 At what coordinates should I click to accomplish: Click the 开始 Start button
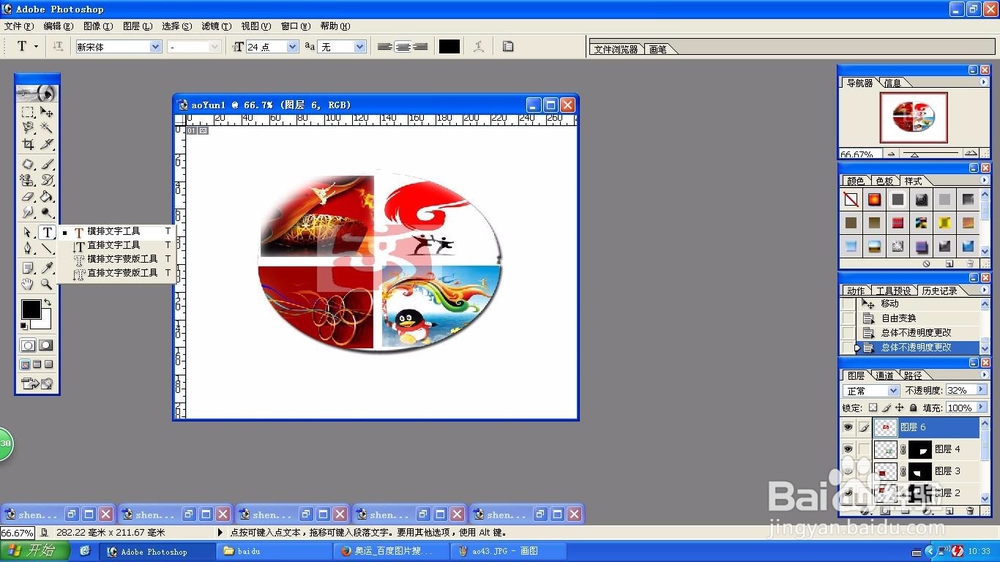click(32, 551)
